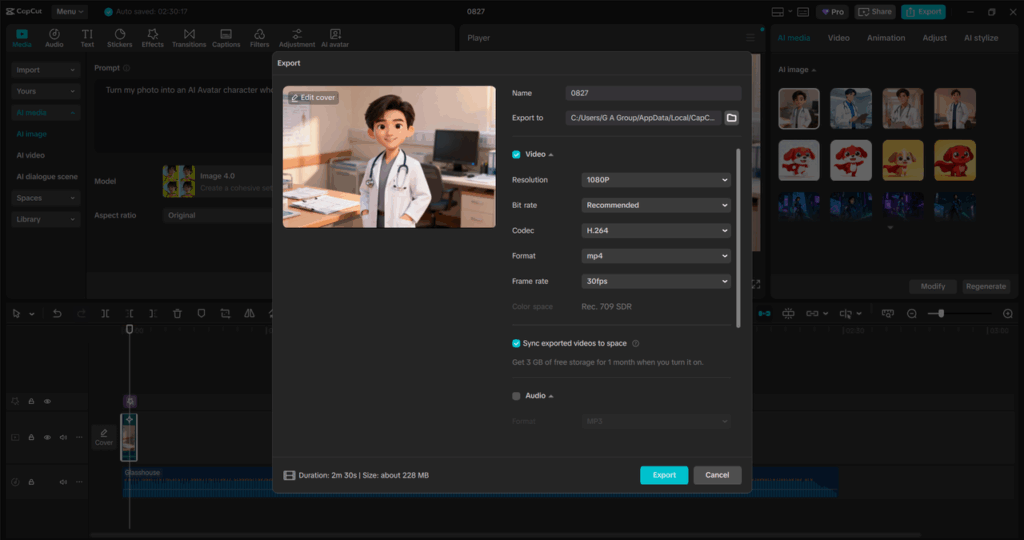Open the Resolution 1080P dropdown
Screen dimensions: 1024x540
[656, 180]
